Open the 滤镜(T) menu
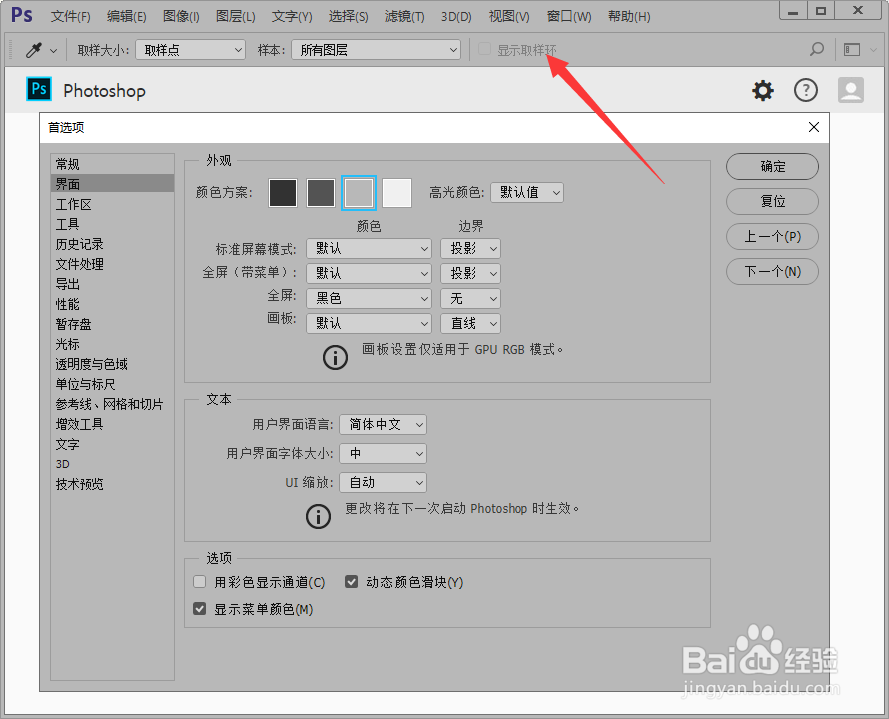This screenshot has height=719, width=889. click(404, 16)
